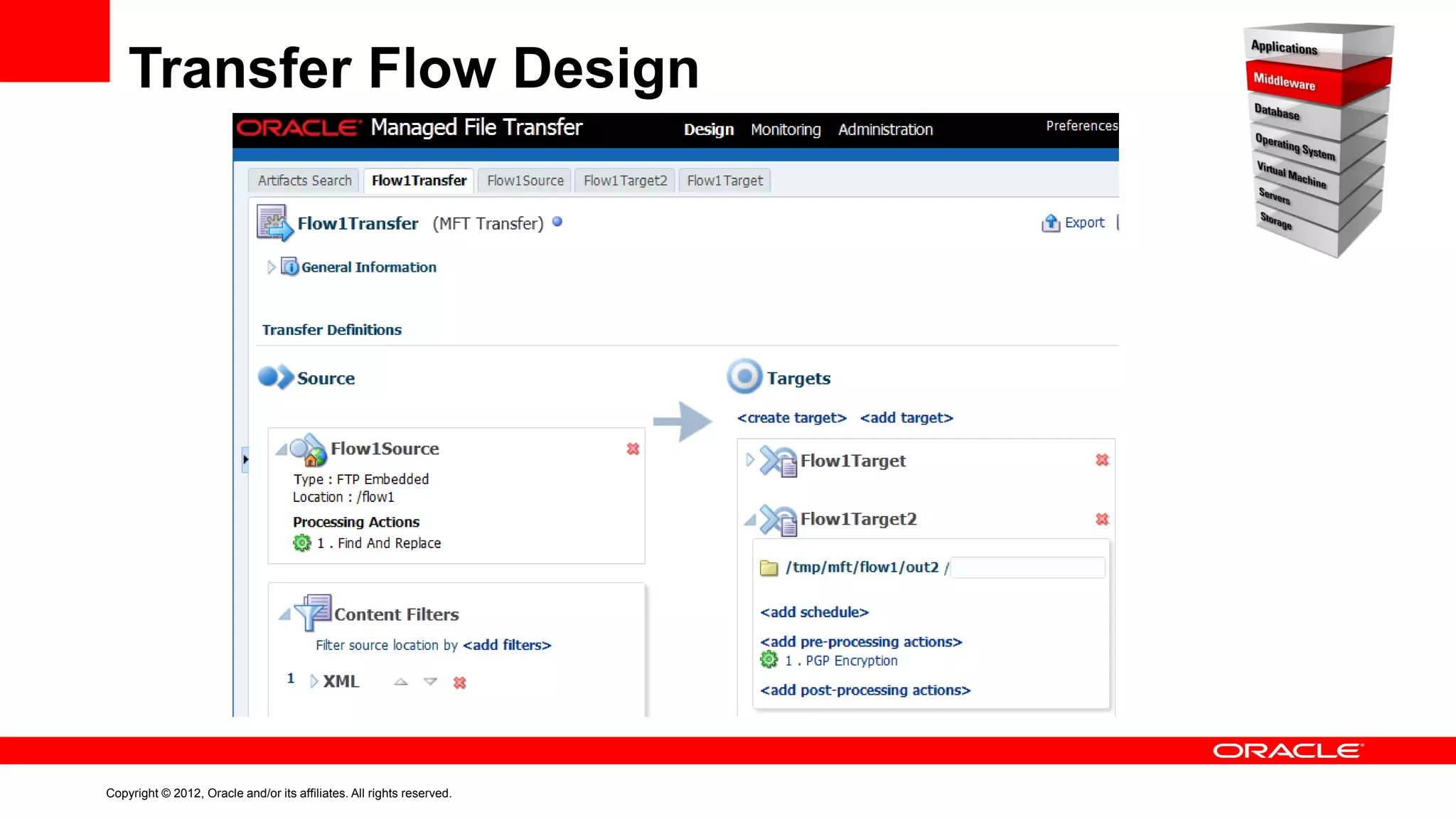Viewport: 1456px width, 819px height.
Task: Click the Source section icon
Action: click(276, 377)
